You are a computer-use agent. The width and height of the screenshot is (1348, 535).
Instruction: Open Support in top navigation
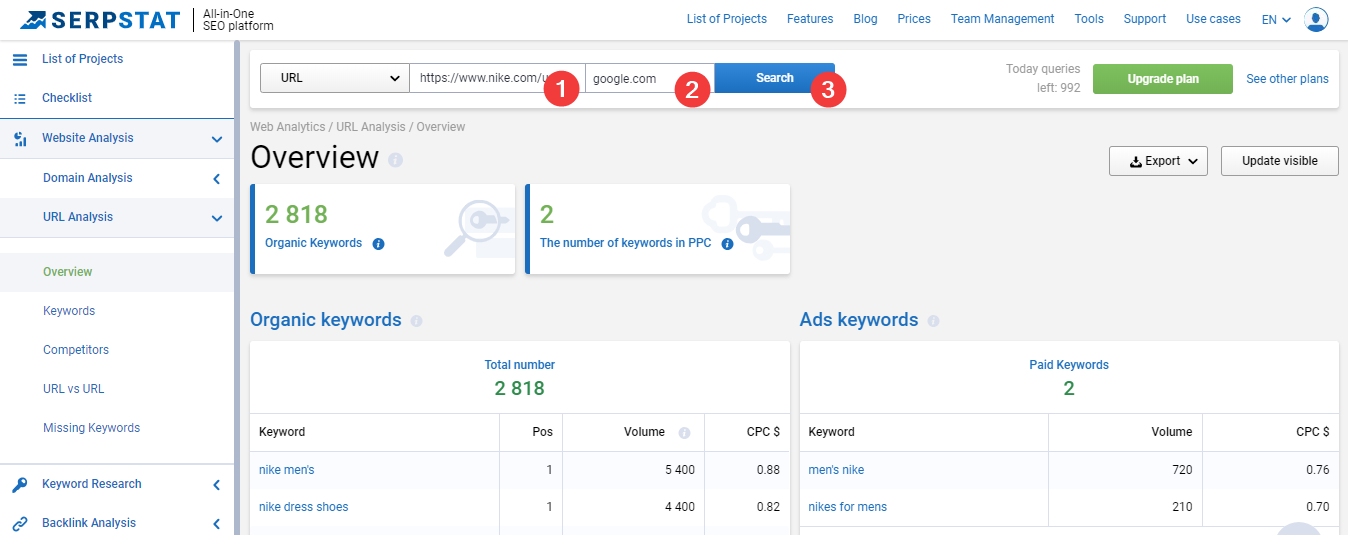coord(1145,19)
